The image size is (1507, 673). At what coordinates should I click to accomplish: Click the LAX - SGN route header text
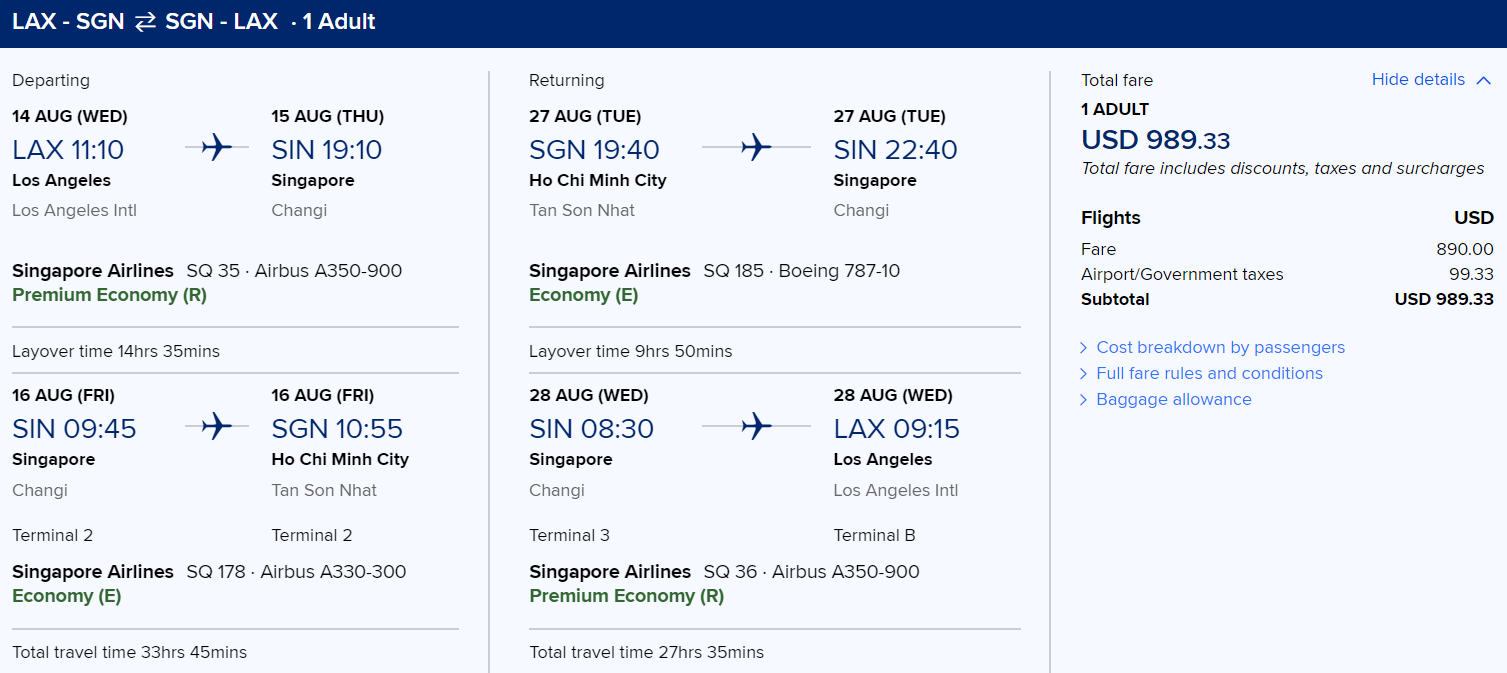(68, 22)
